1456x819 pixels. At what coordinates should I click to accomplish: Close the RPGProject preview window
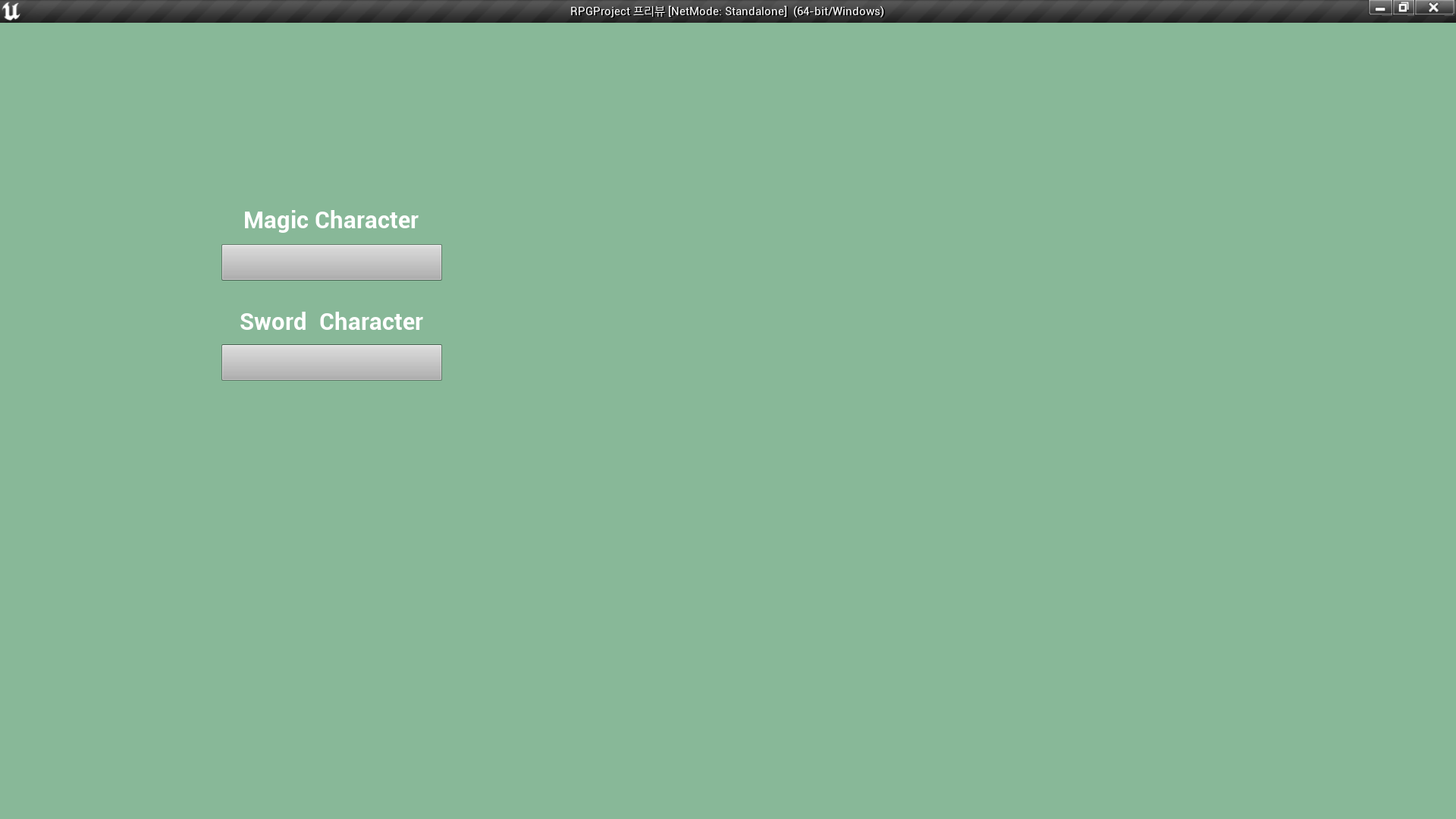(x=1432, y=8)
